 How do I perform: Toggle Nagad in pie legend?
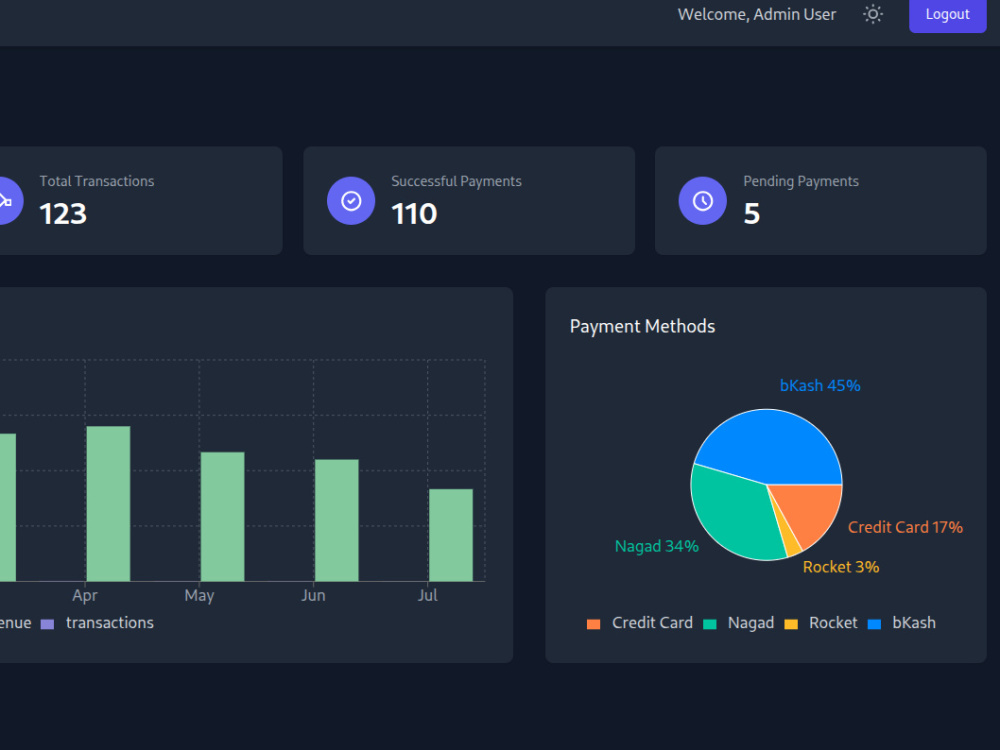tap(739, 623)
